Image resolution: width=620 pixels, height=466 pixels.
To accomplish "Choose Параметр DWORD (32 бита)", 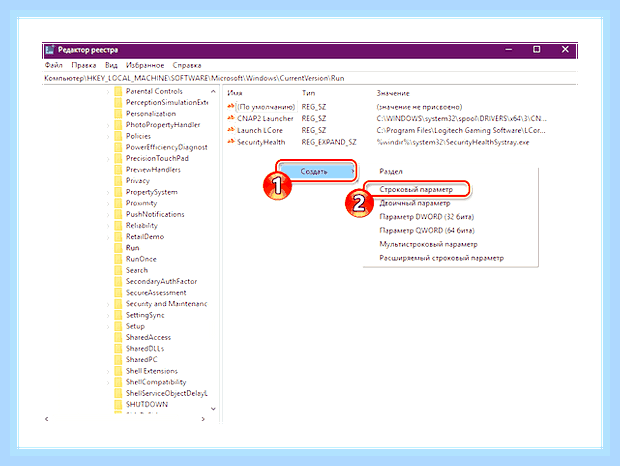I will [426, 217].
